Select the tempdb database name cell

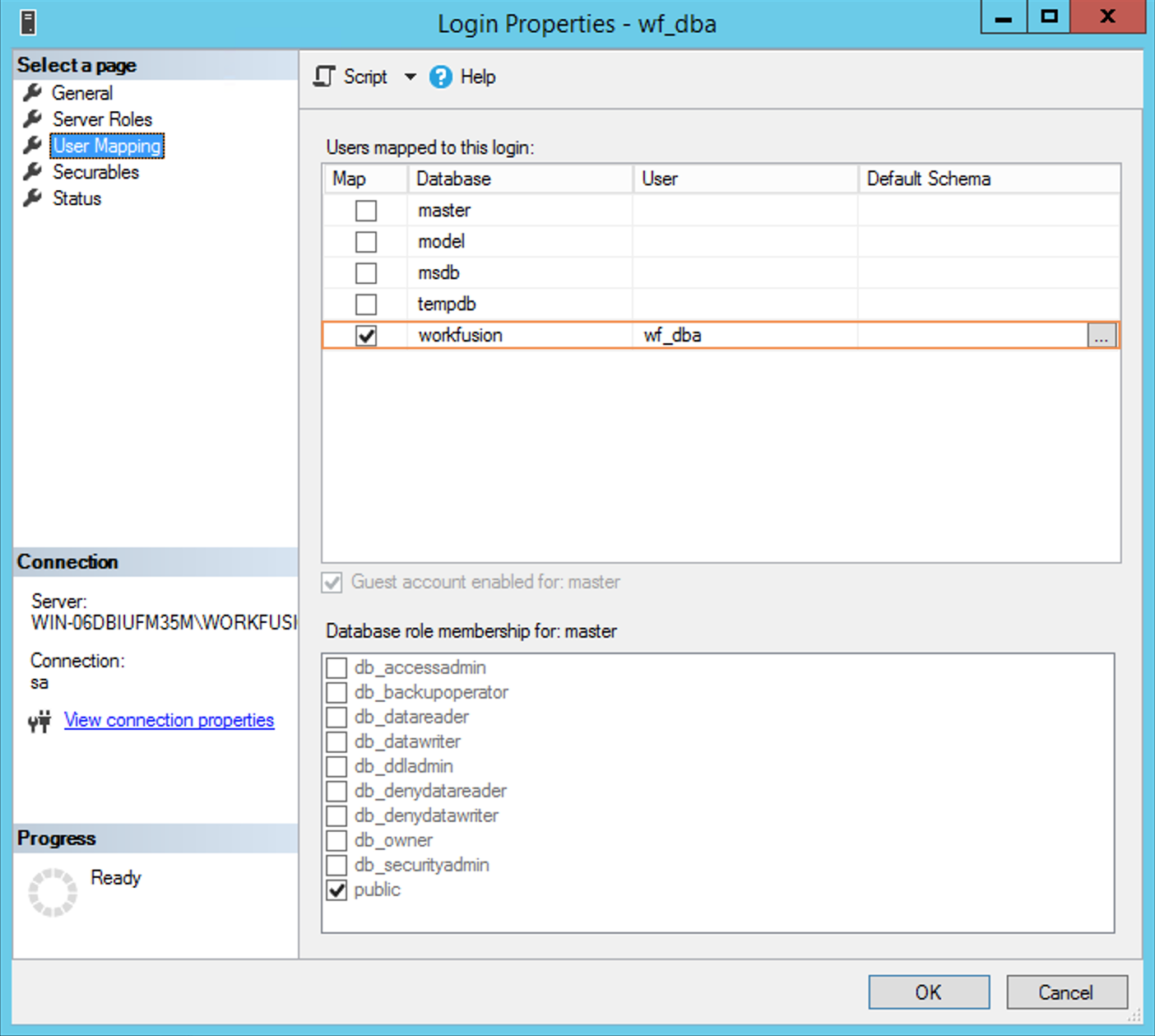[x=521, y=304]
